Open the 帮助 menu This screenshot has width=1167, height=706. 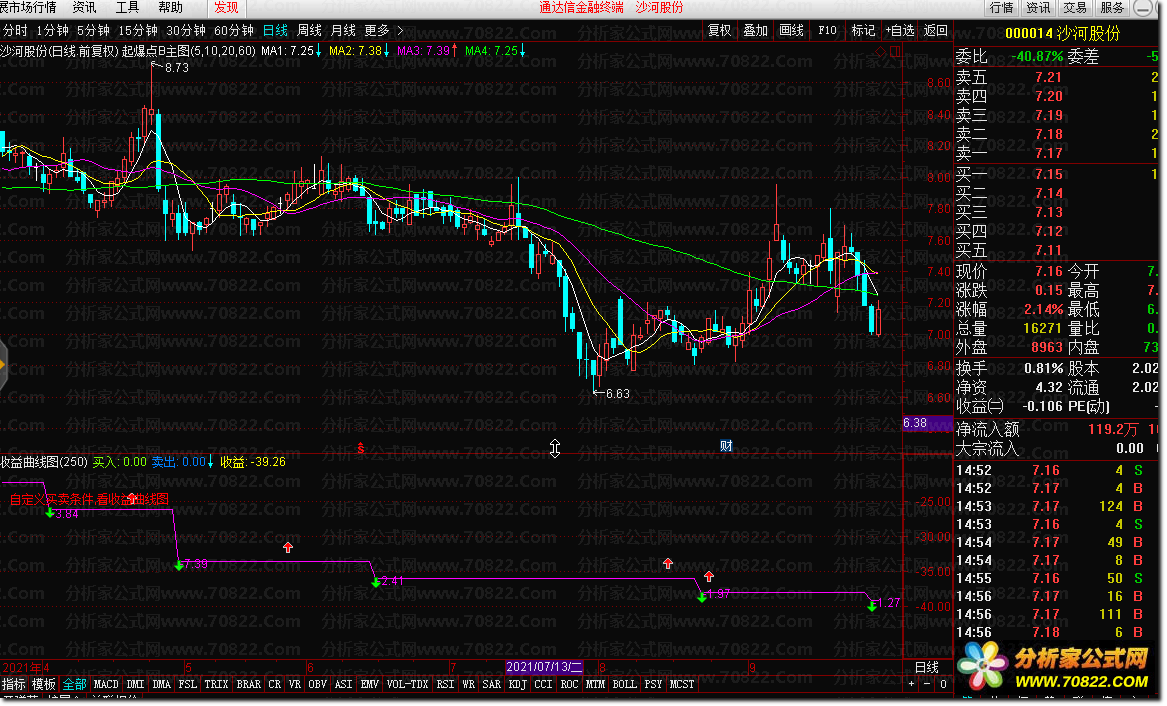click(170, 7)
